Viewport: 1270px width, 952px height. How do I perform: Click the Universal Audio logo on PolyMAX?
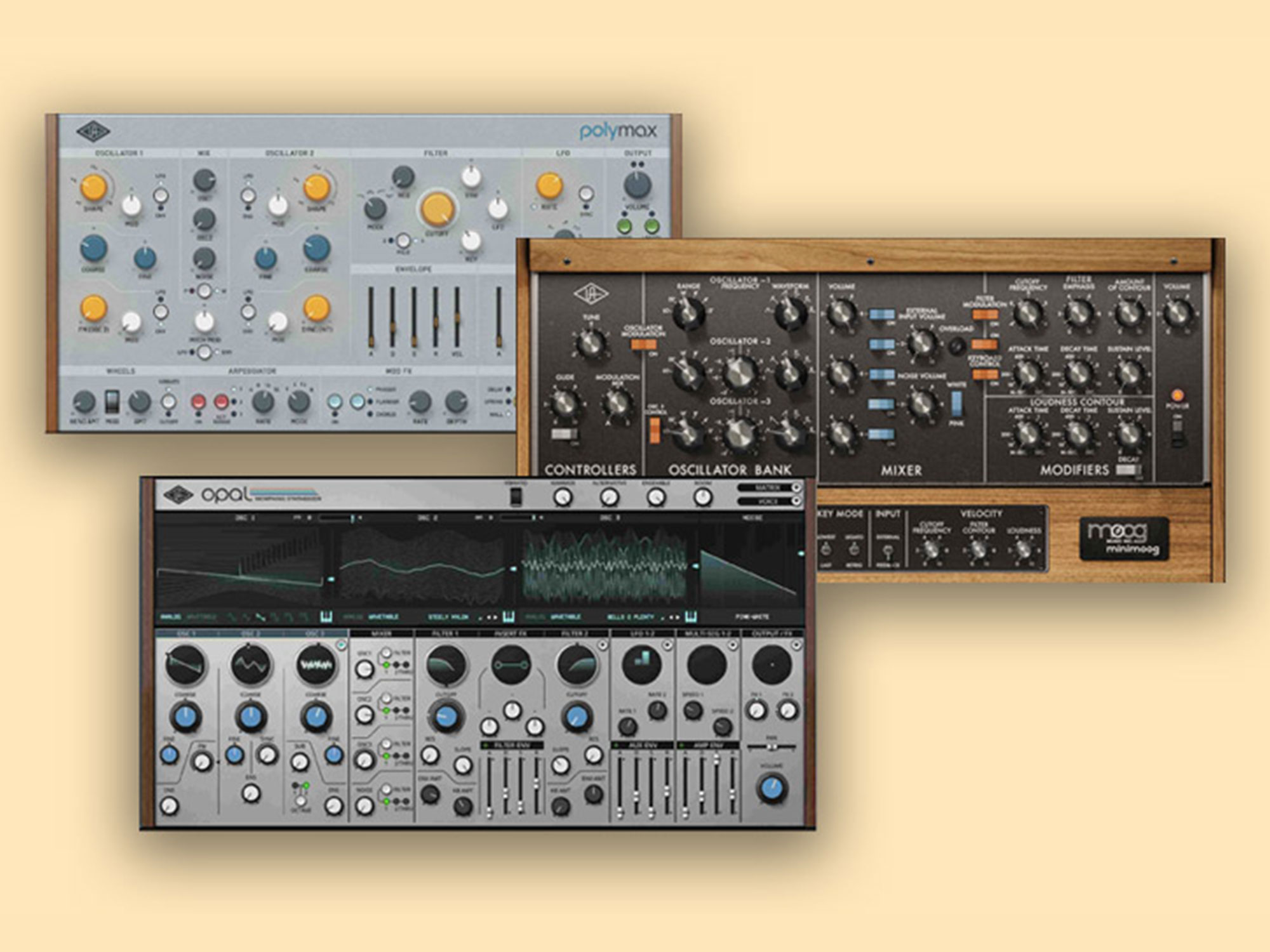coord(93,132)
